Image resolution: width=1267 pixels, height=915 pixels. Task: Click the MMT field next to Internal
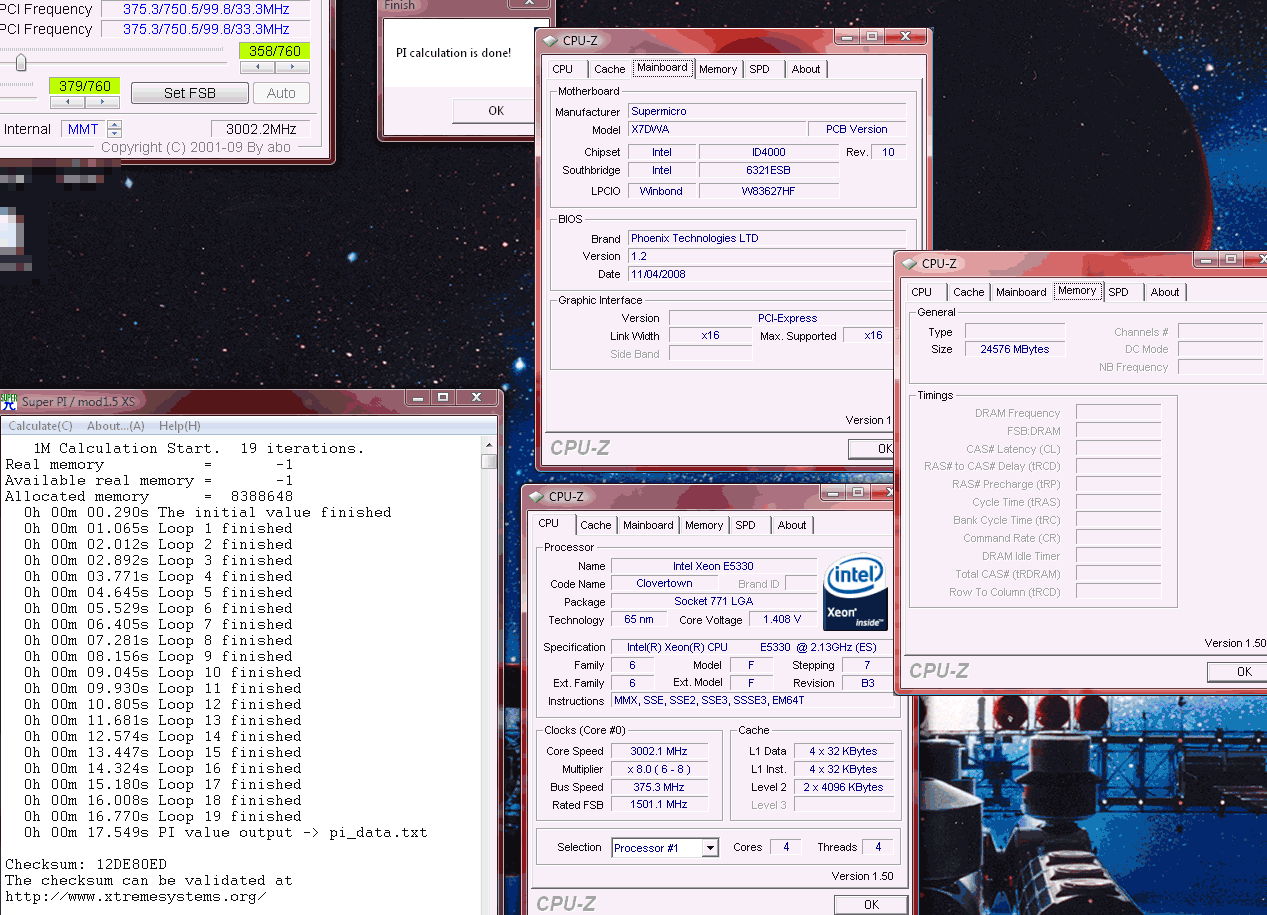pos(83,129)
